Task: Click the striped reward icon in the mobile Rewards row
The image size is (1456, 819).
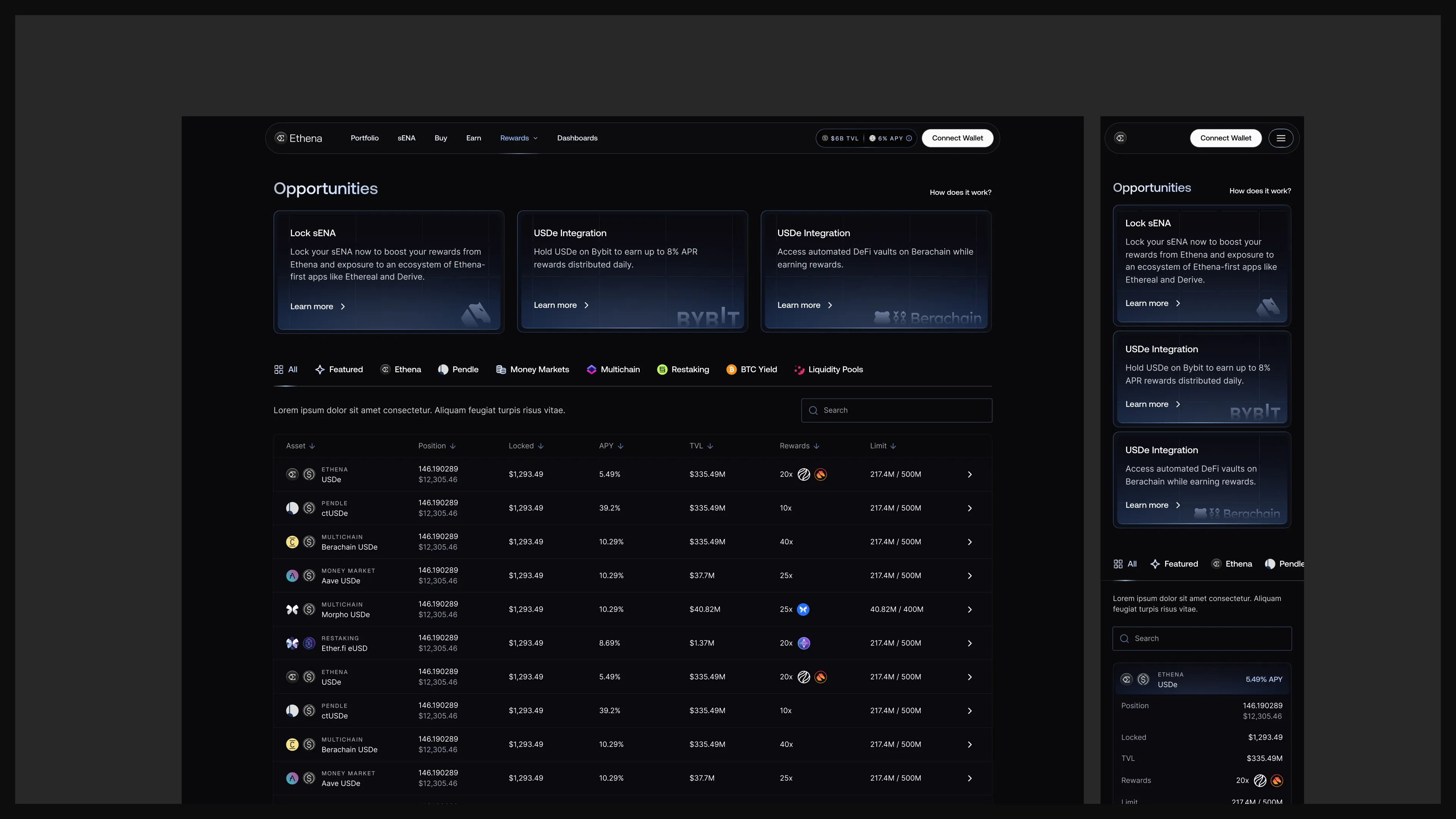Action: pyautogui.click(x=1260, y=781)
